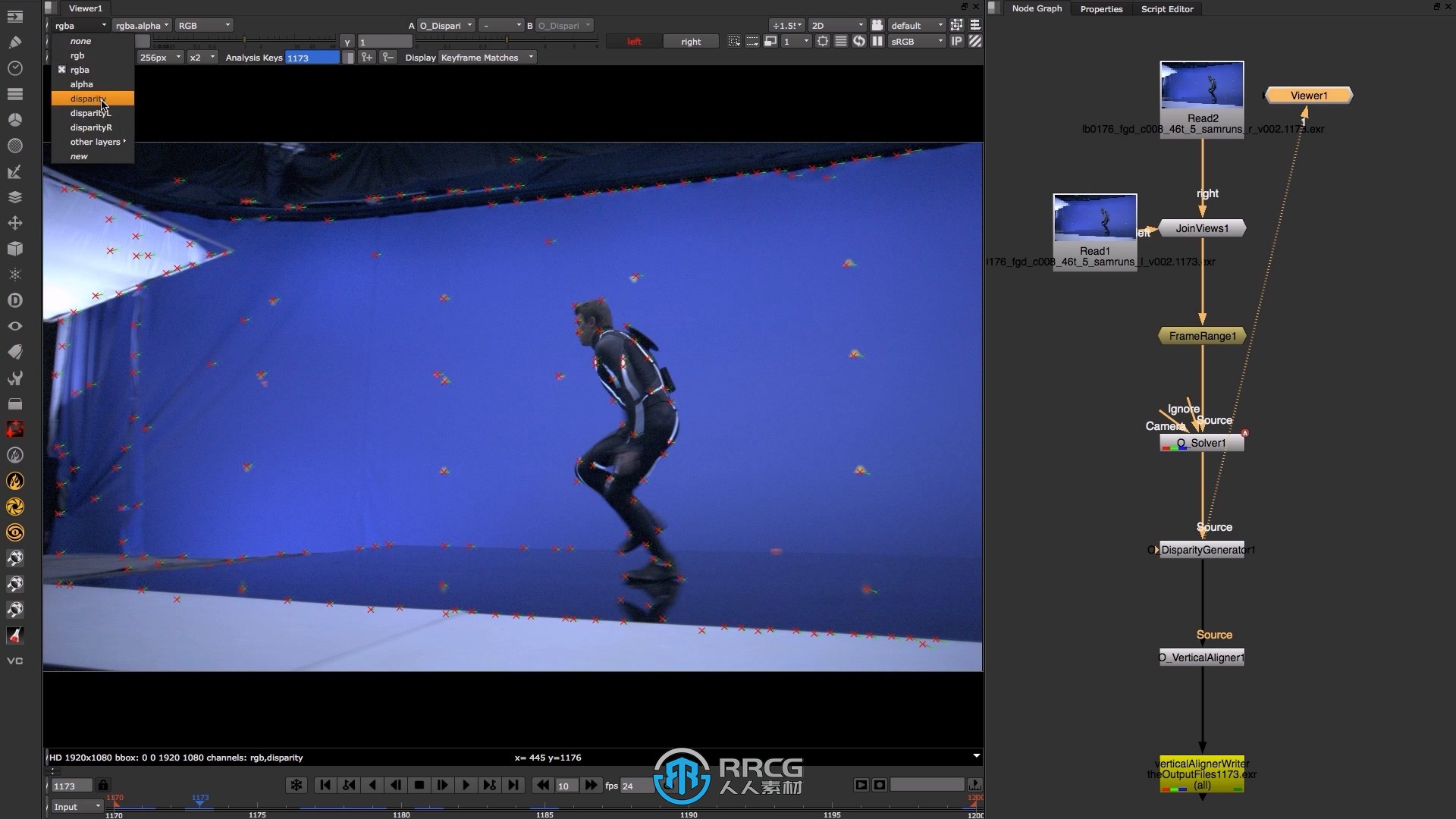Open the Draw nodes brush toolbar icon
This screenshot has width=1456, height=819.
pos(15,42)
